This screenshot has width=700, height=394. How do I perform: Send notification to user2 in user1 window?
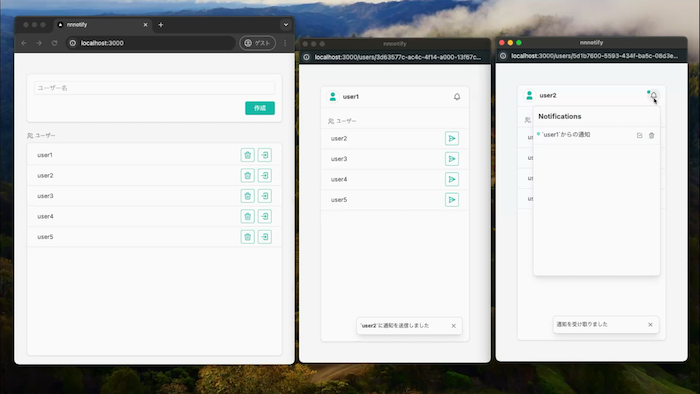coord(452,138)
